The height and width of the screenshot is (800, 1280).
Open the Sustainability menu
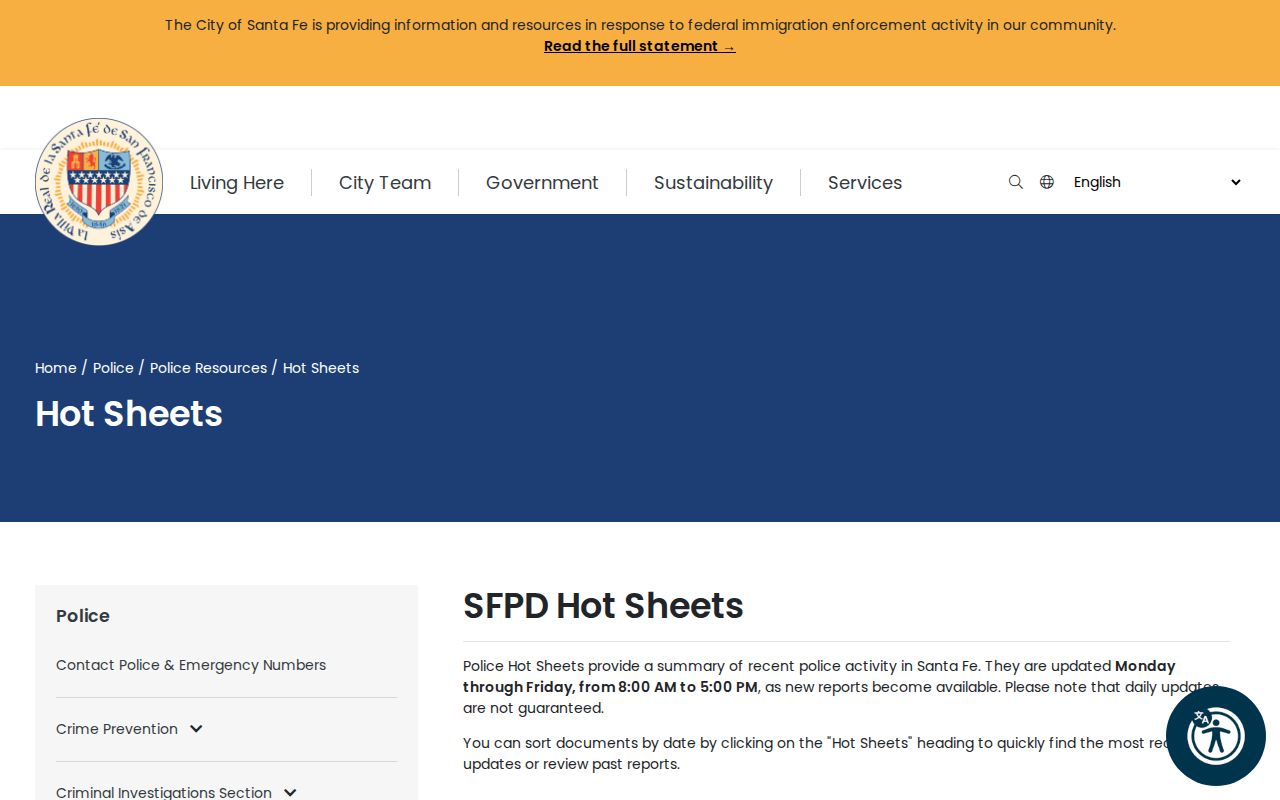point(713,183)
